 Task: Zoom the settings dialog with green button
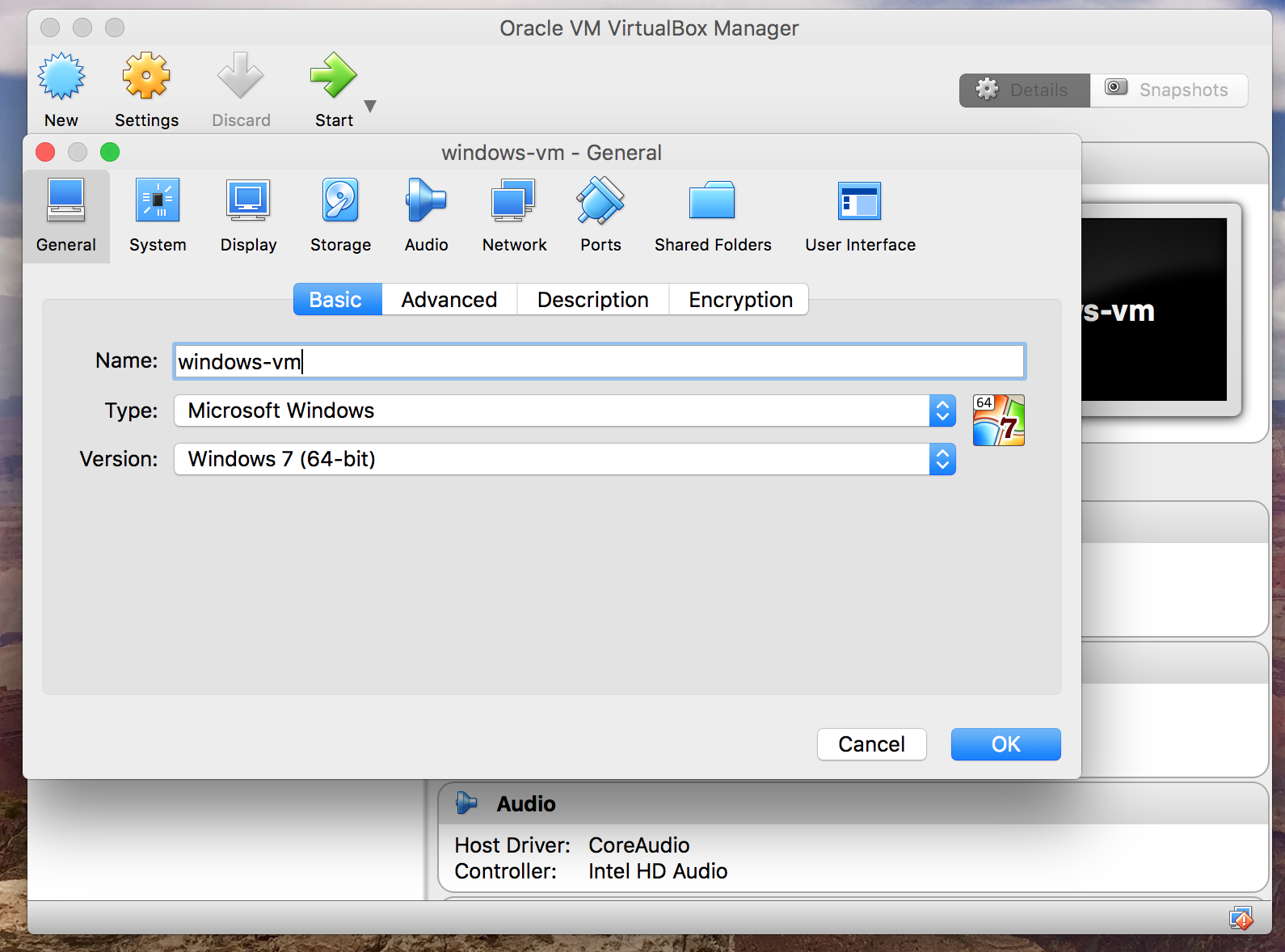click(110, 152)
